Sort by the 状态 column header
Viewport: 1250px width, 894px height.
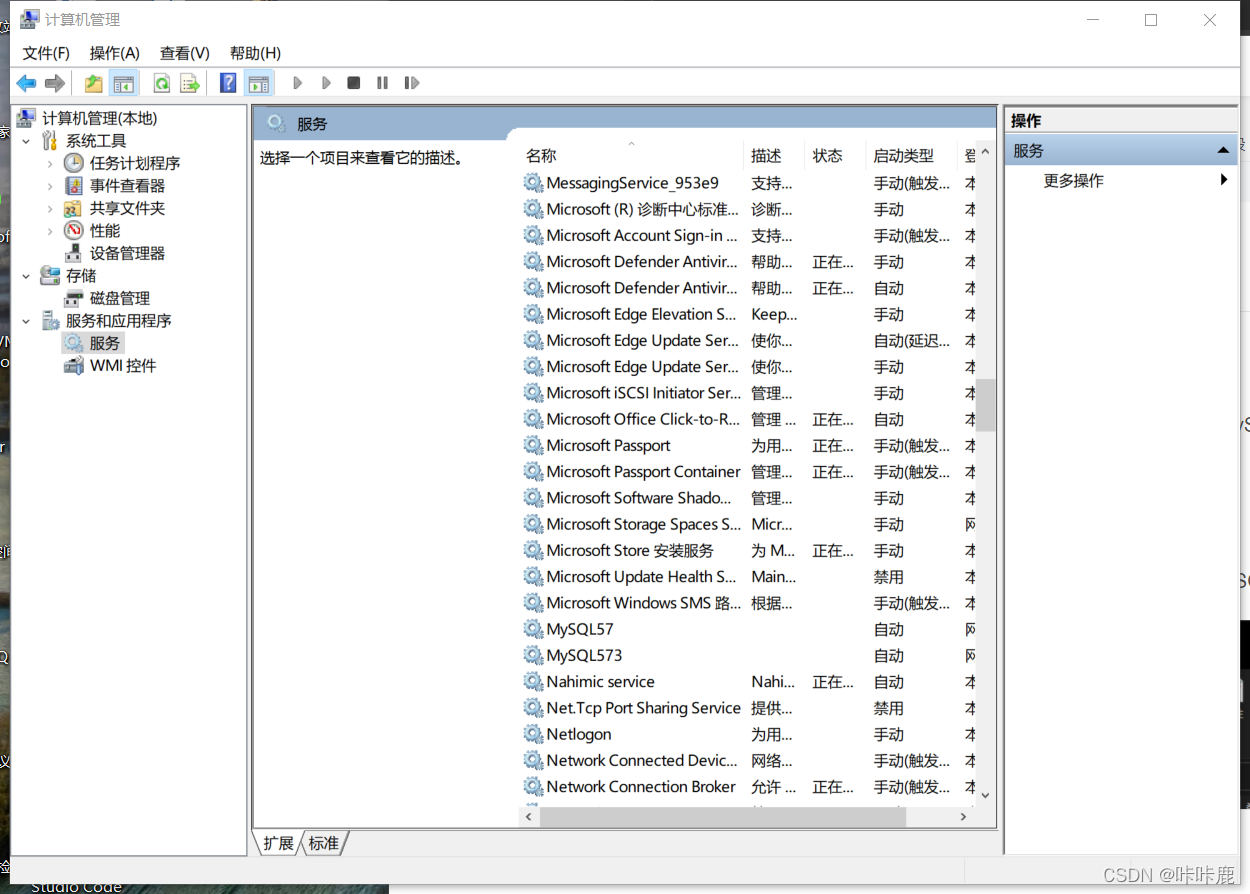pyautogui.click(x=836, y=156)
